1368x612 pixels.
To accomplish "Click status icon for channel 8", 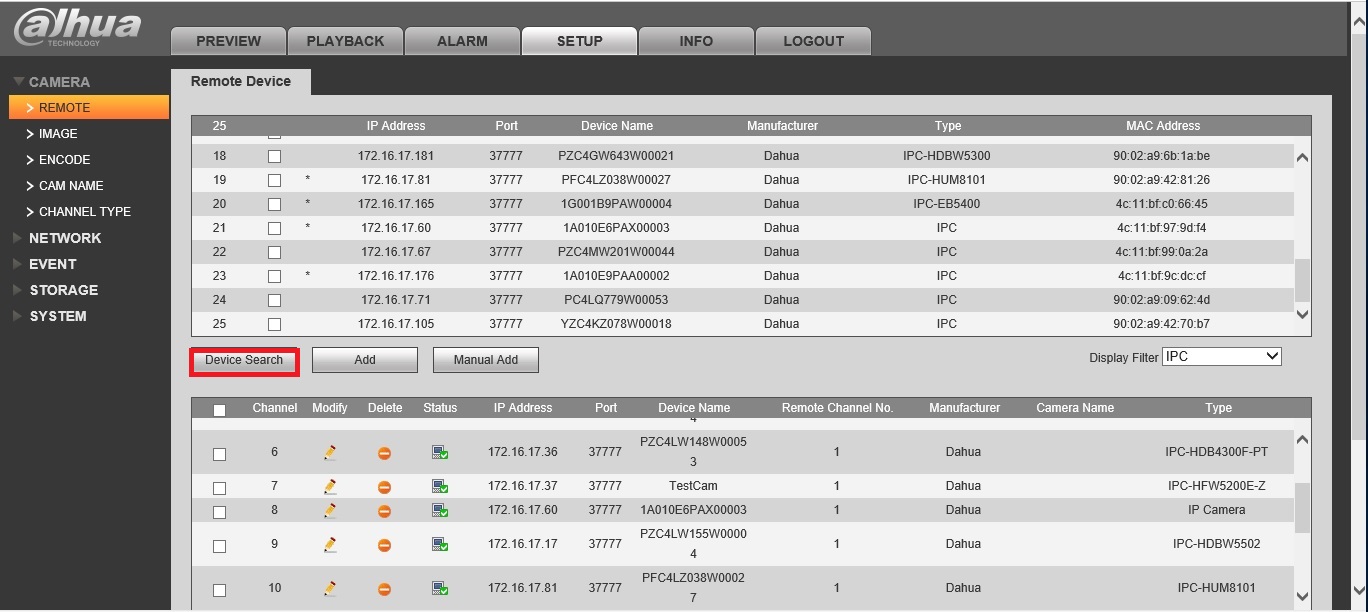I will pyautogui.click(x=440, y=510).
